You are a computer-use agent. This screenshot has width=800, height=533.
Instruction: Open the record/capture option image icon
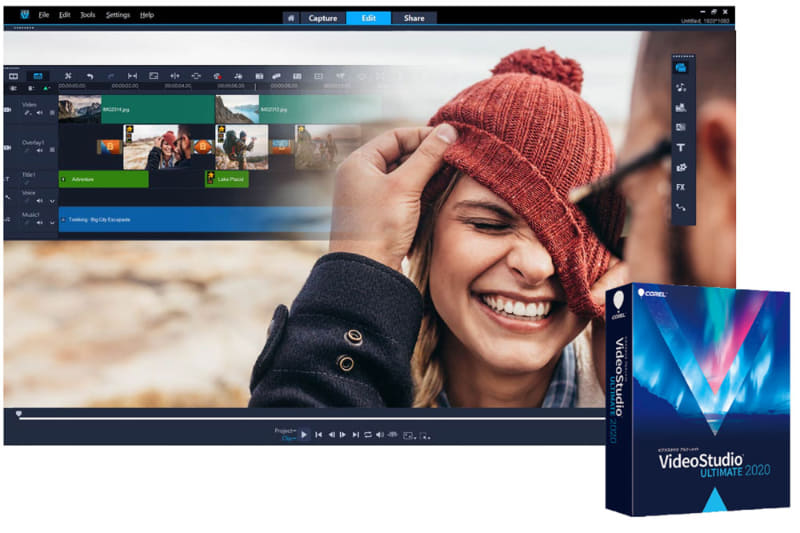click(154, 76)
